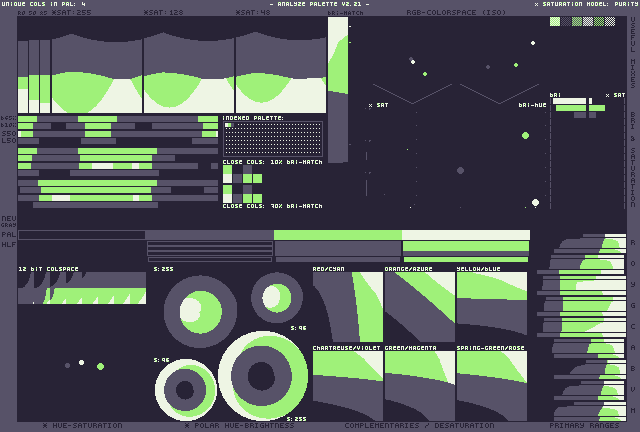
Task: Click the SAT 48 hue-saturation chart
Action: (281, 73)
